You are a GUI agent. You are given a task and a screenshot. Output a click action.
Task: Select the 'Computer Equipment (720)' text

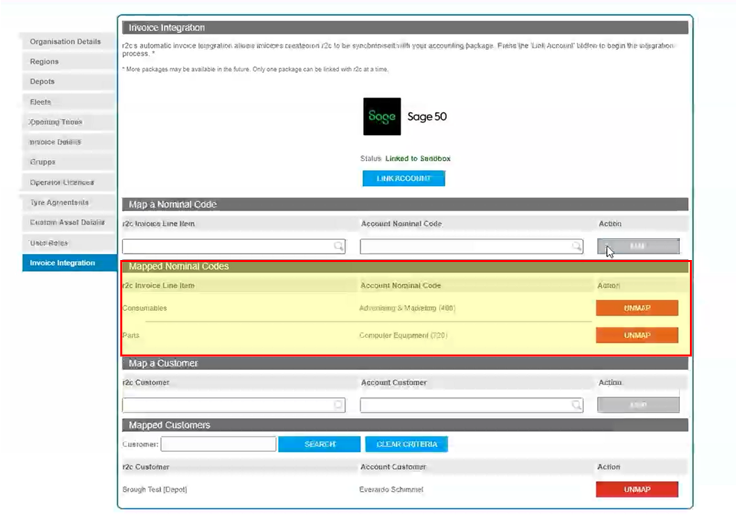403,335
